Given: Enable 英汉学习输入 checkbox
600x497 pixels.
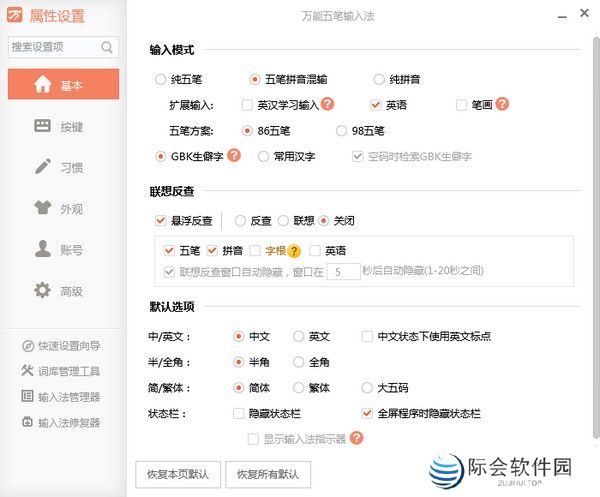Looking at the screenshot, I should coord(247,105).
